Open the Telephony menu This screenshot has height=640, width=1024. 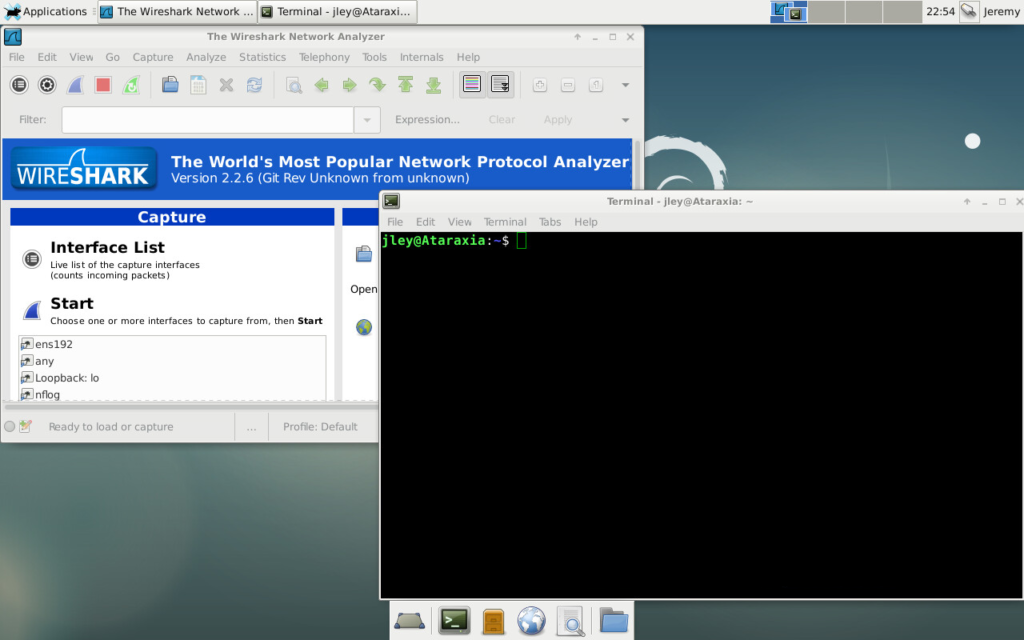coord(325,57)
